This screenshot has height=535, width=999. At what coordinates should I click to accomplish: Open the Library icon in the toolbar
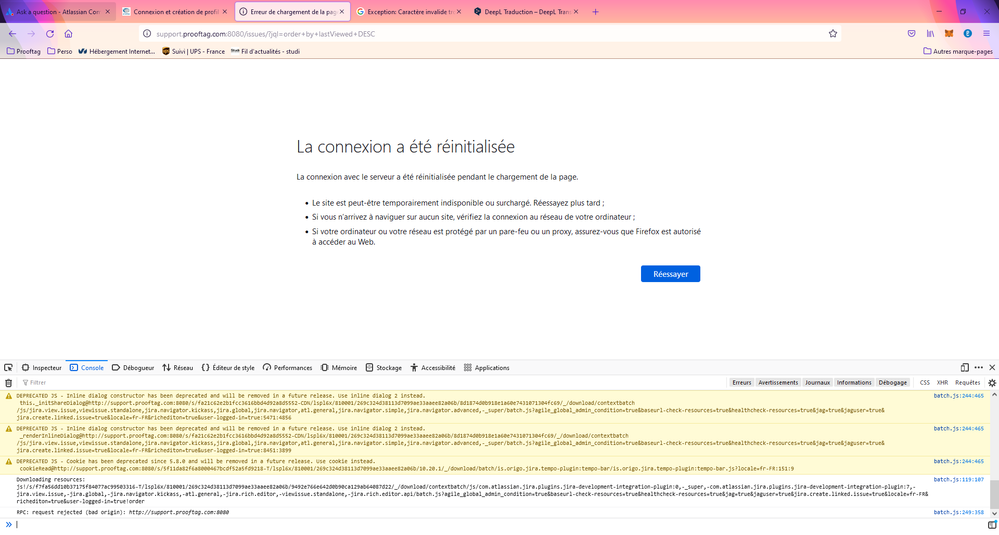(930, 34)
